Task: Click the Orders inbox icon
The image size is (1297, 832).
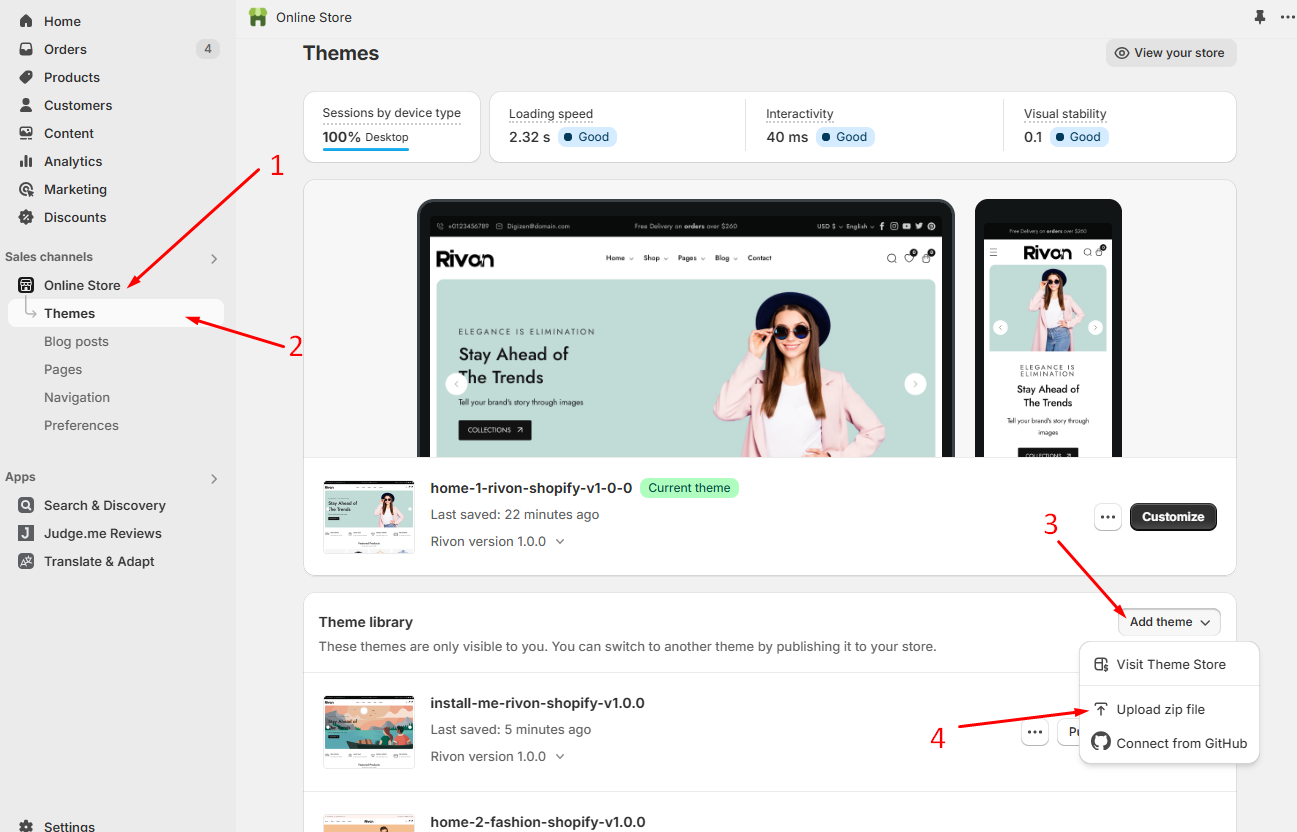Action: click(26, 49)
